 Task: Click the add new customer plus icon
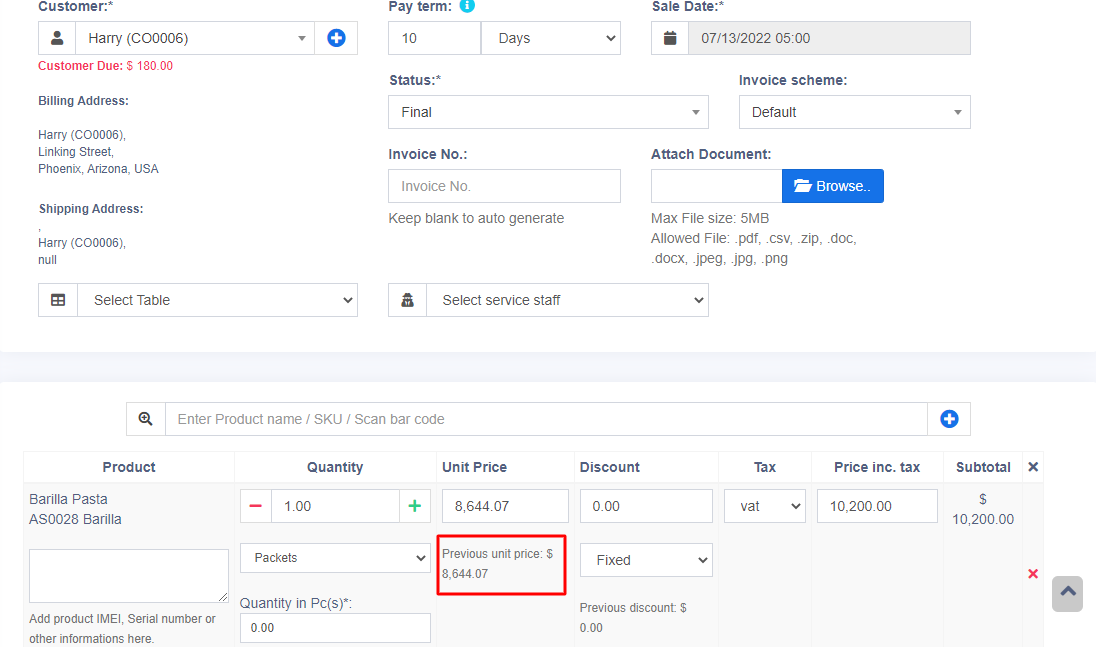(336, 38)
